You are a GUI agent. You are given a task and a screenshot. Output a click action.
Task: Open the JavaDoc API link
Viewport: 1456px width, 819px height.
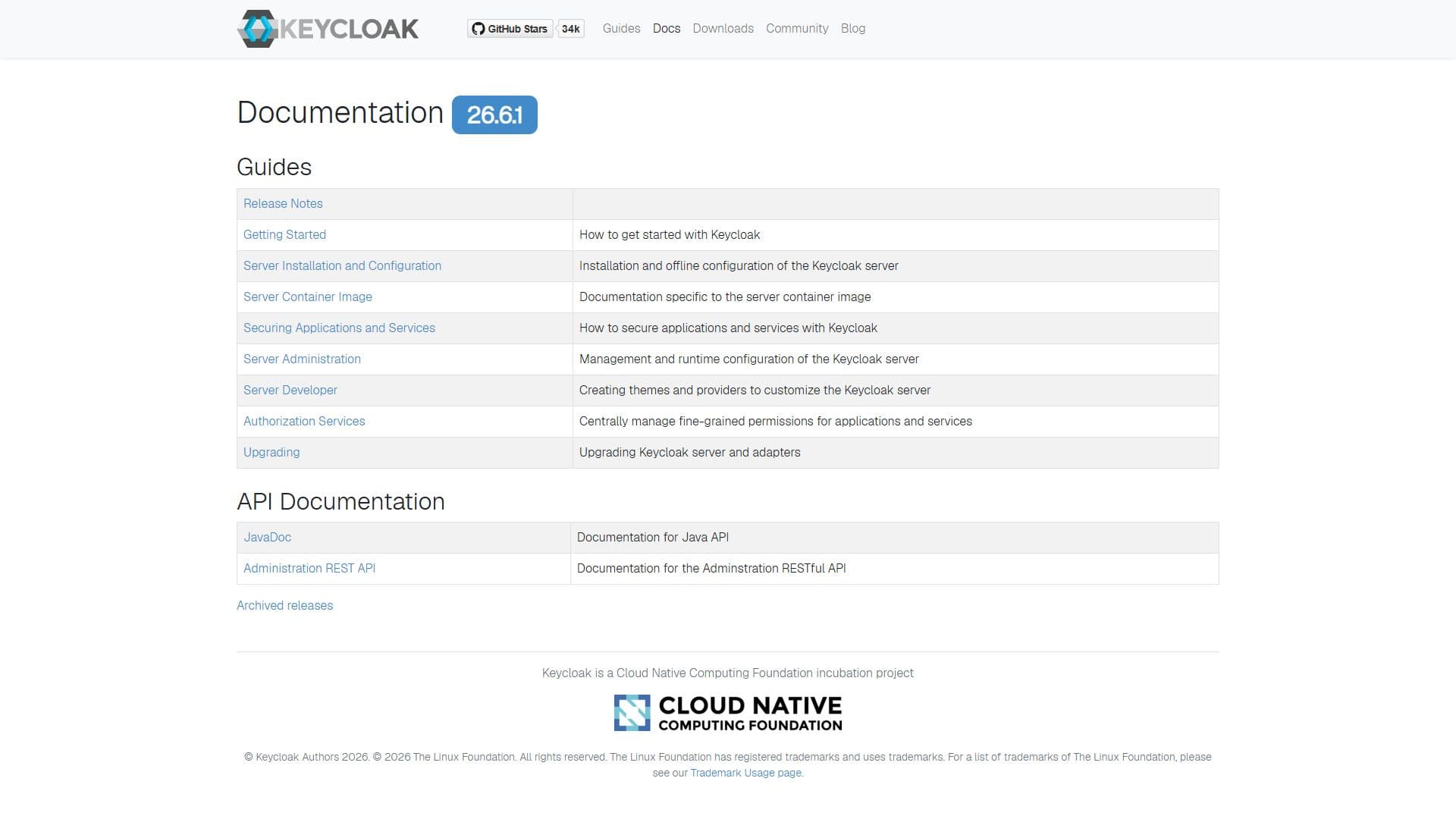click(x=267, y=537)
